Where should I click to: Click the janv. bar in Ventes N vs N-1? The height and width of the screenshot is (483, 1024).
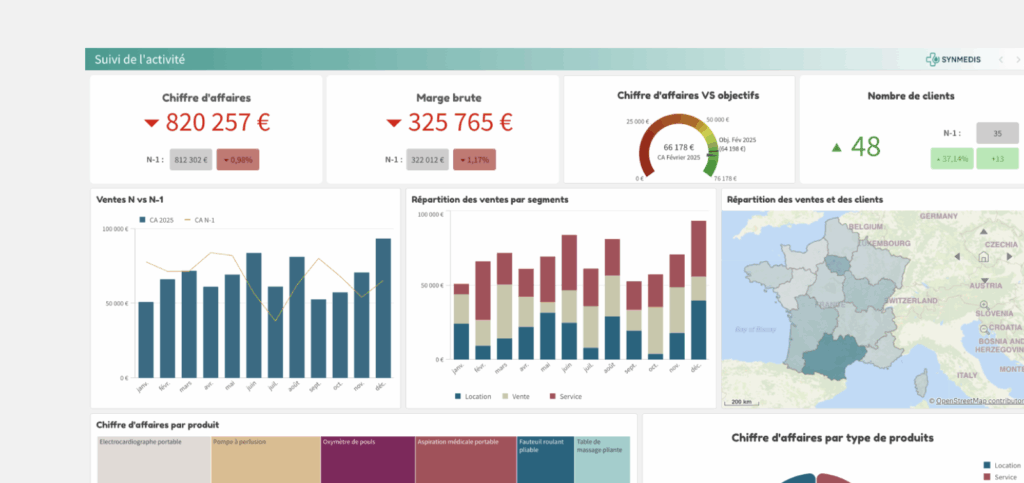tap(146, 339)
